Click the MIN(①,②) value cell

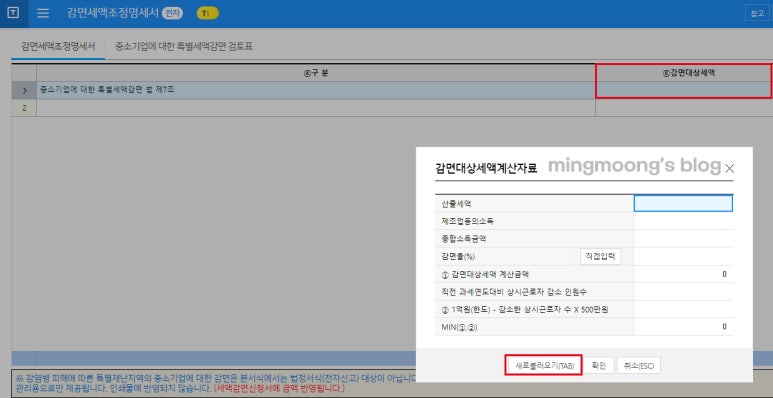(x=683, y=326)
